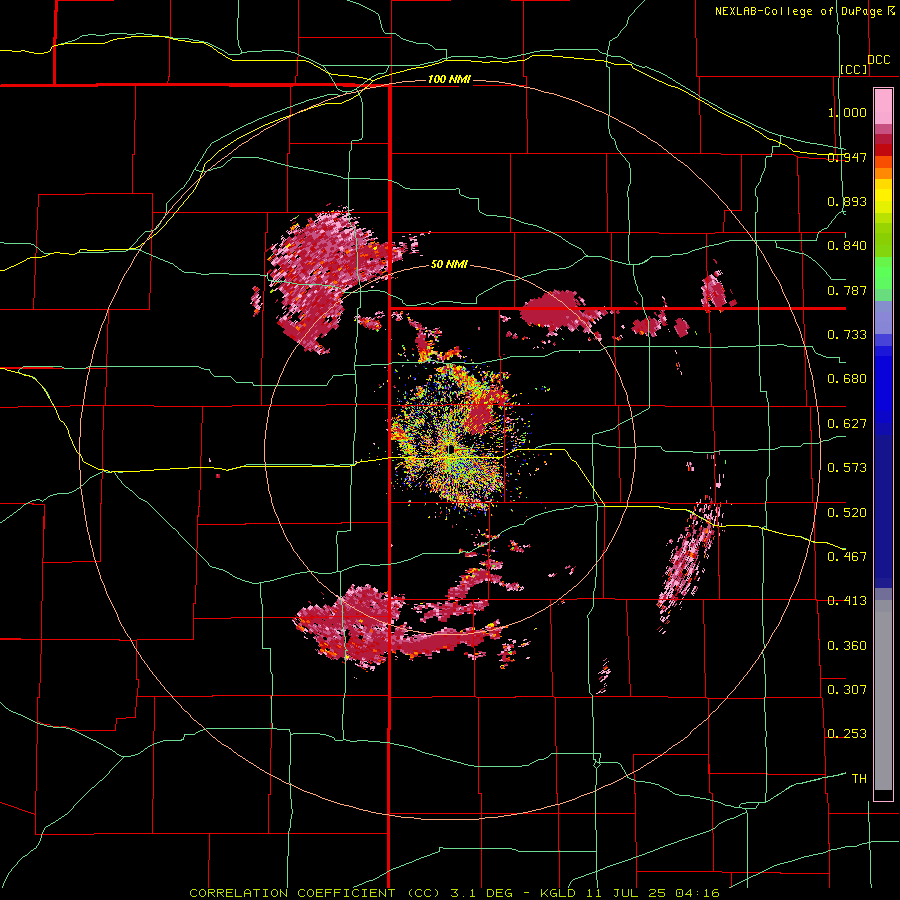Click the 0.467 scale value
This screenshot has width=900, height=900.
coord(847,556)
